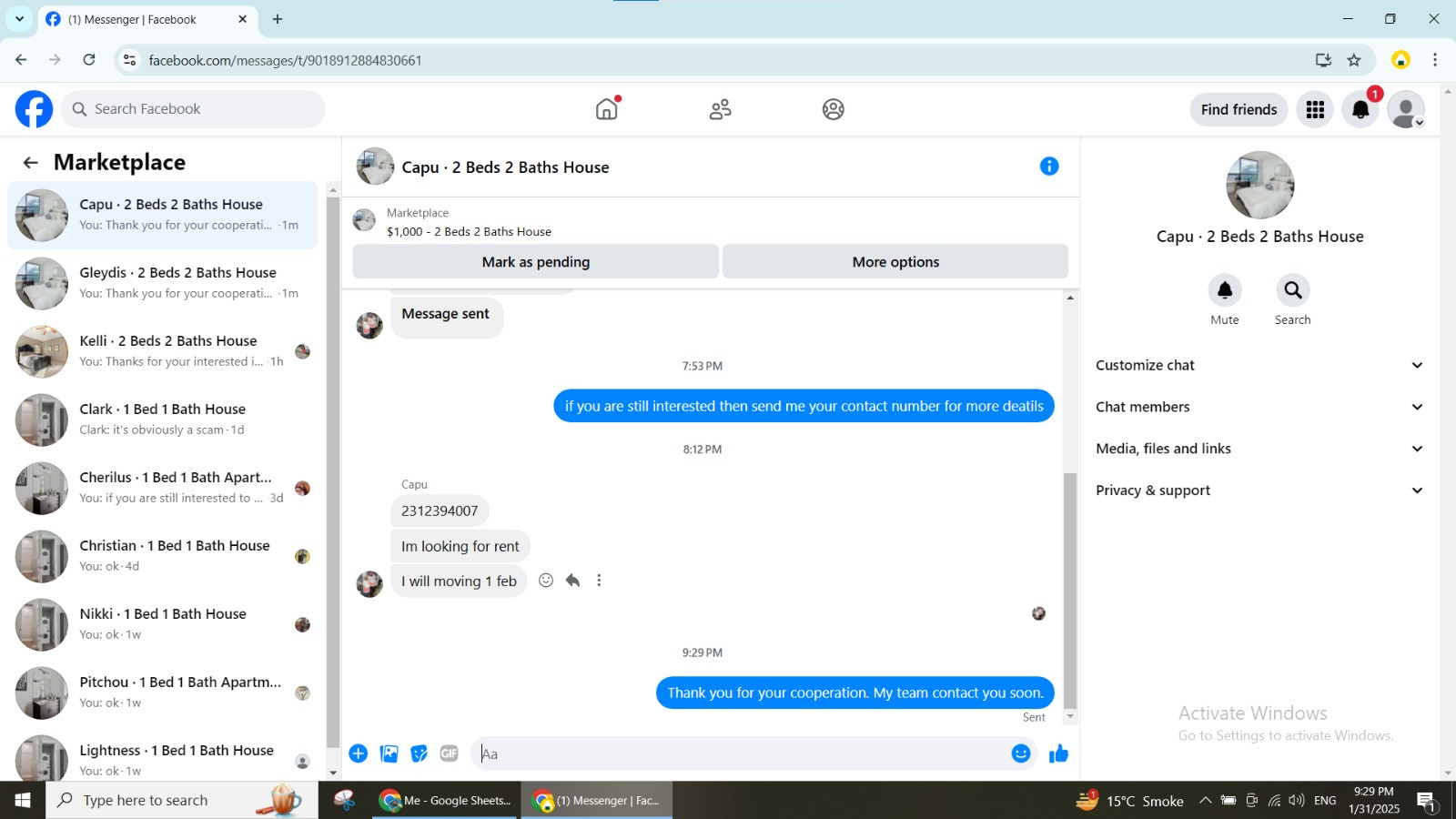Image resolution: width=1456 pixels, height=819 pixels.
Task: Reply to the 'I will moving 1 feb' message
Action: [x=572, y=581]
